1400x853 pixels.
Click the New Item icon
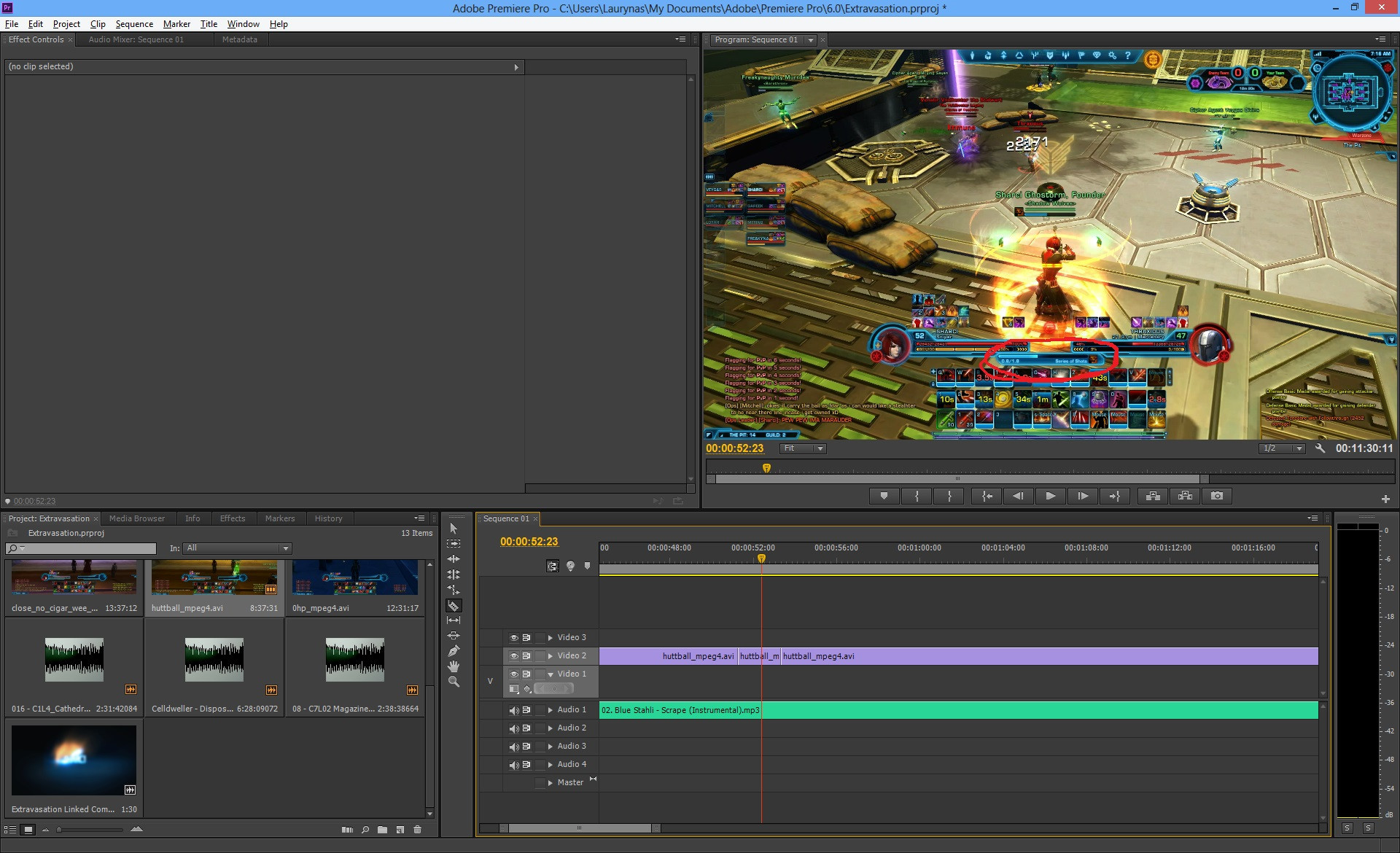pos(400,830)
